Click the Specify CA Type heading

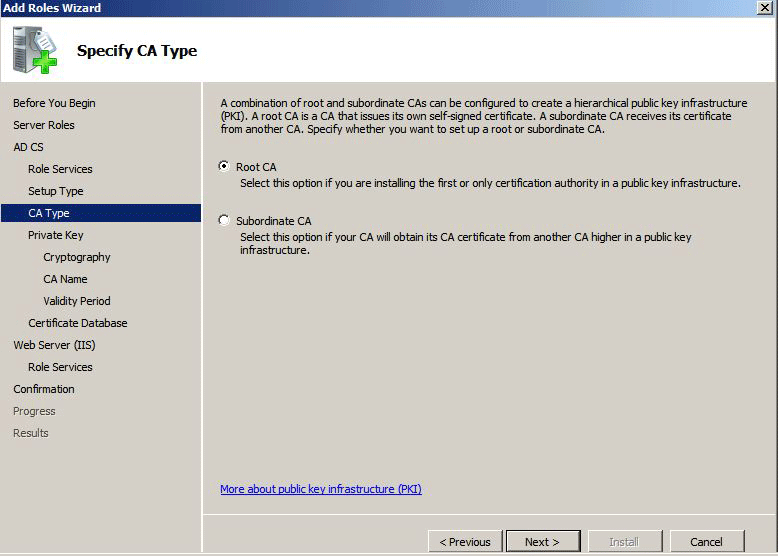point(137,51)
